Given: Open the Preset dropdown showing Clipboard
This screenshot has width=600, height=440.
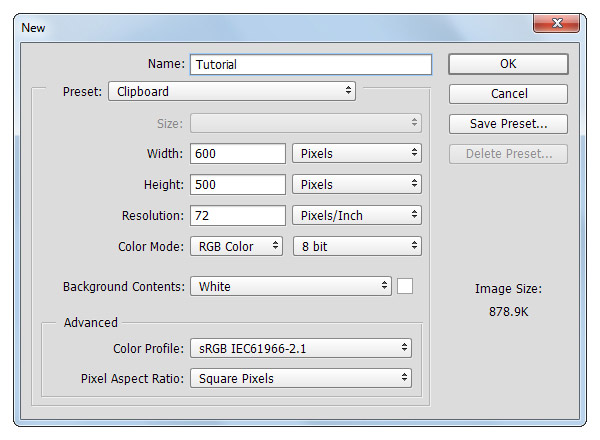Looking at the screenshot, I should 232,91.
